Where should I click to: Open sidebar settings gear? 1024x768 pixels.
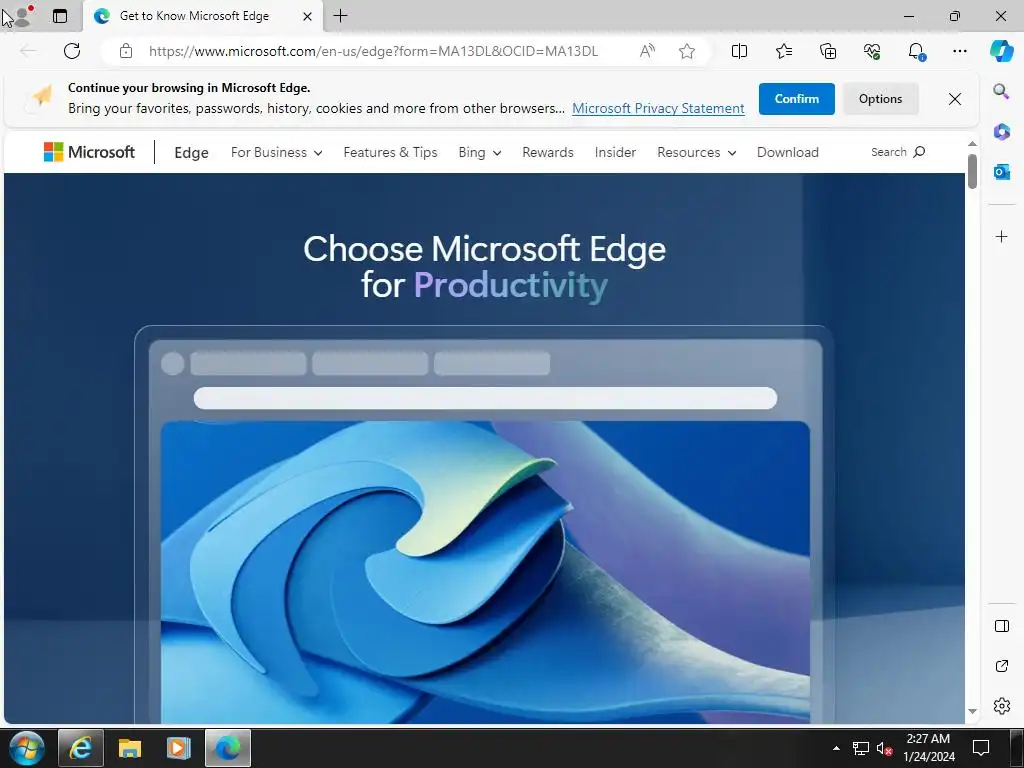click(1001, 706)
